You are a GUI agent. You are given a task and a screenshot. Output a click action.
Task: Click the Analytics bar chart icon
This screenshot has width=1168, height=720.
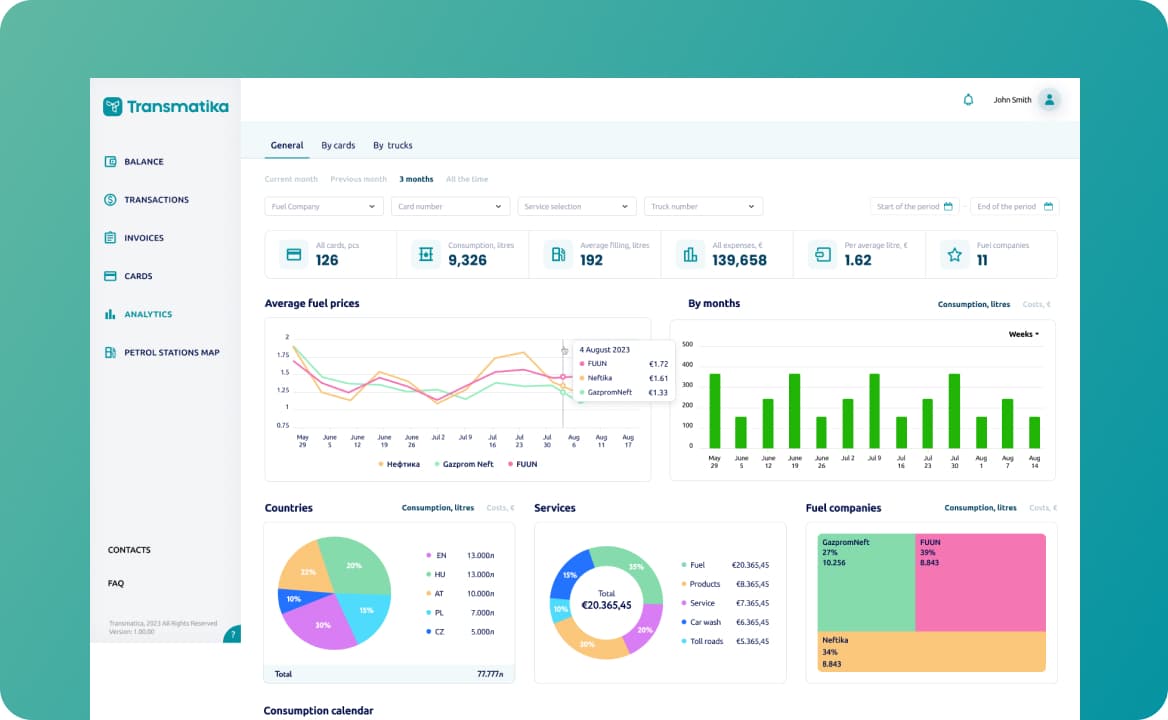coord(110,314)
